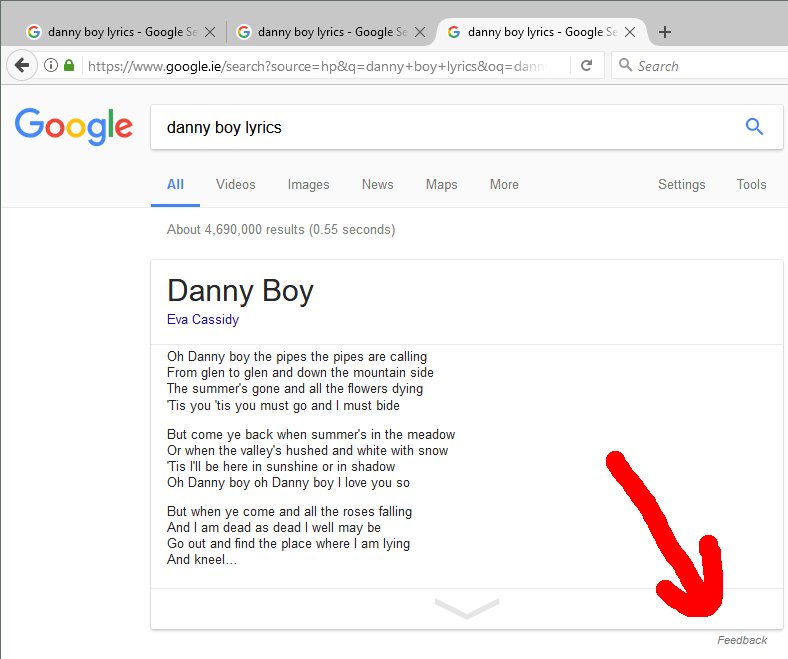Viewport: 788px width, 659px height.
Task: Open the News results tab
Action: [x=377, y=184]
